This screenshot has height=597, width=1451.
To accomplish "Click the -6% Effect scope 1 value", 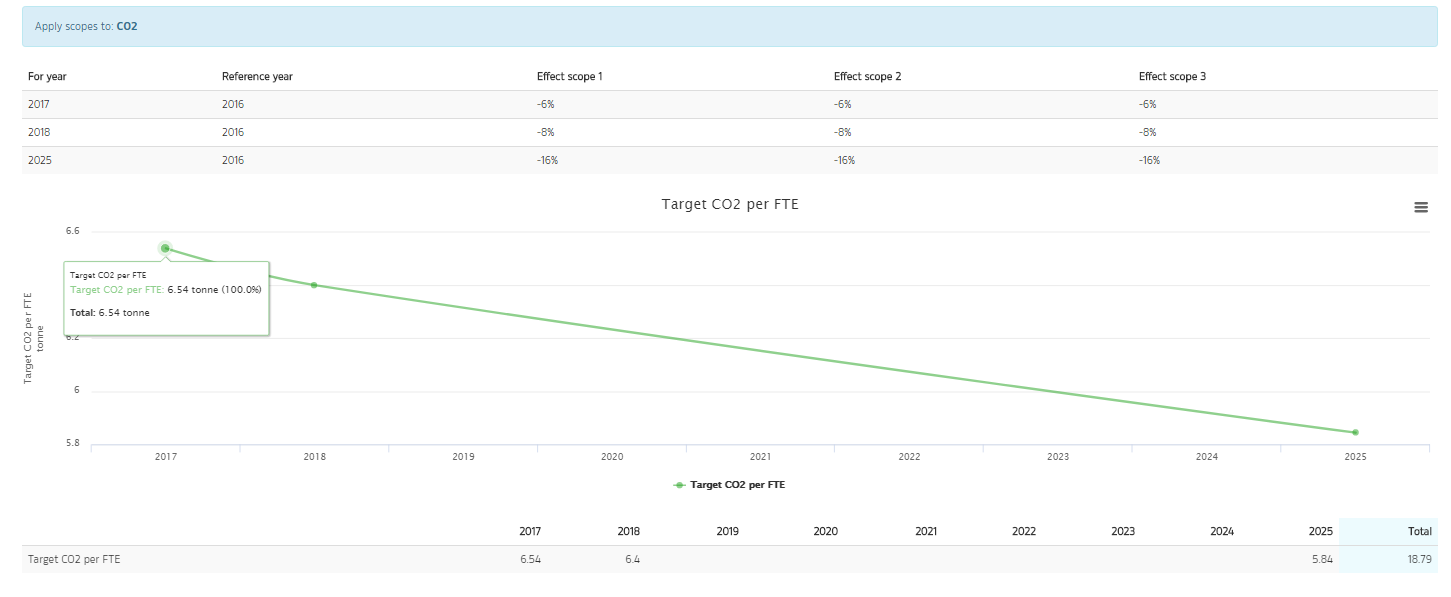I will point(546,103).
